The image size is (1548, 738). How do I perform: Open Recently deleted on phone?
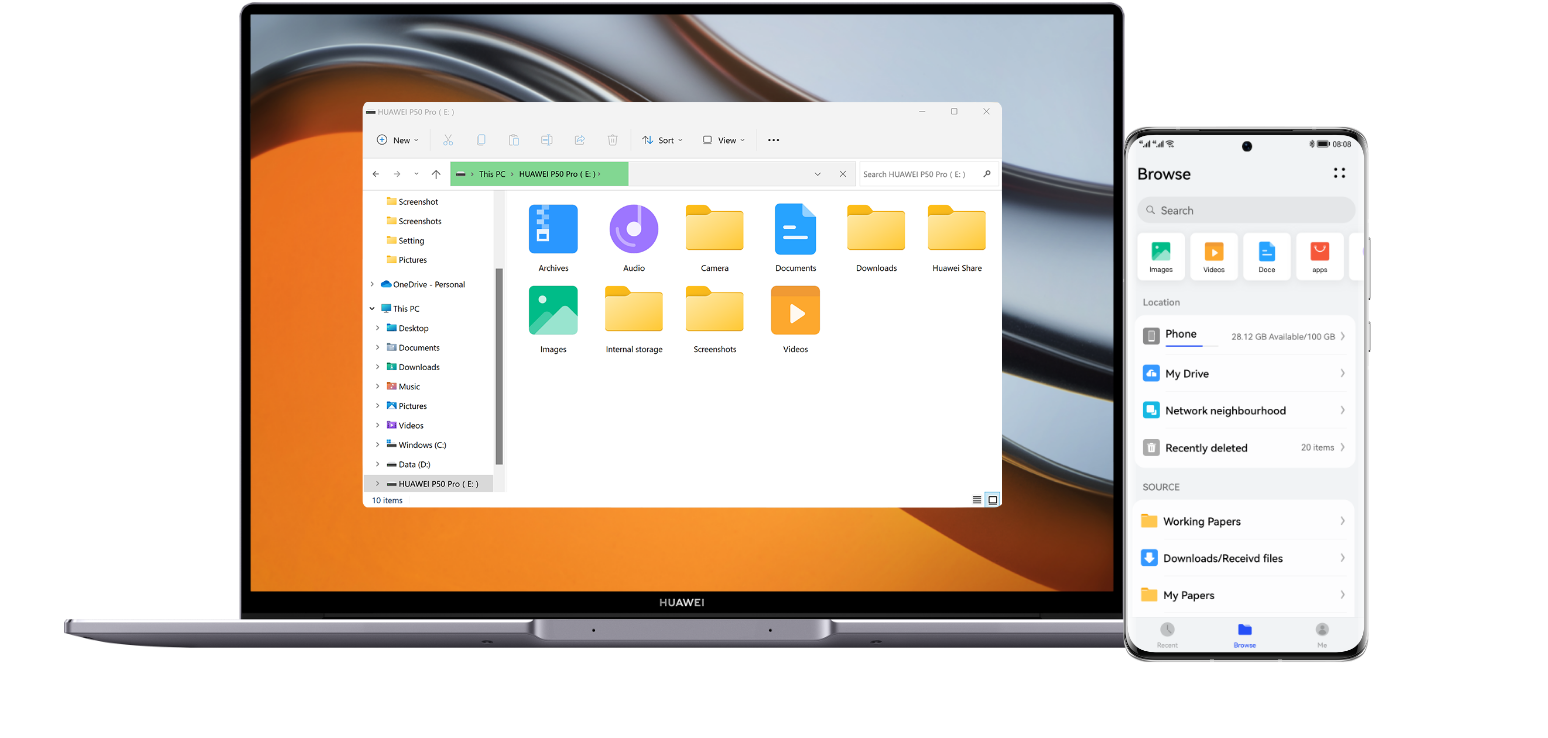point(1245,448)
